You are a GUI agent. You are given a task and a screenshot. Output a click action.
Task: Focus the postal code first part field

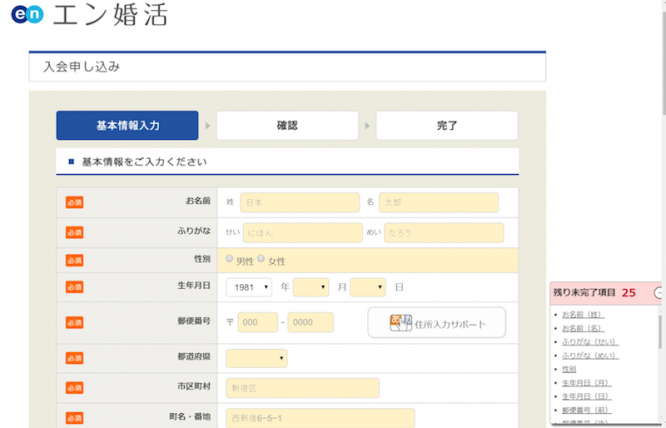(258, 322)
